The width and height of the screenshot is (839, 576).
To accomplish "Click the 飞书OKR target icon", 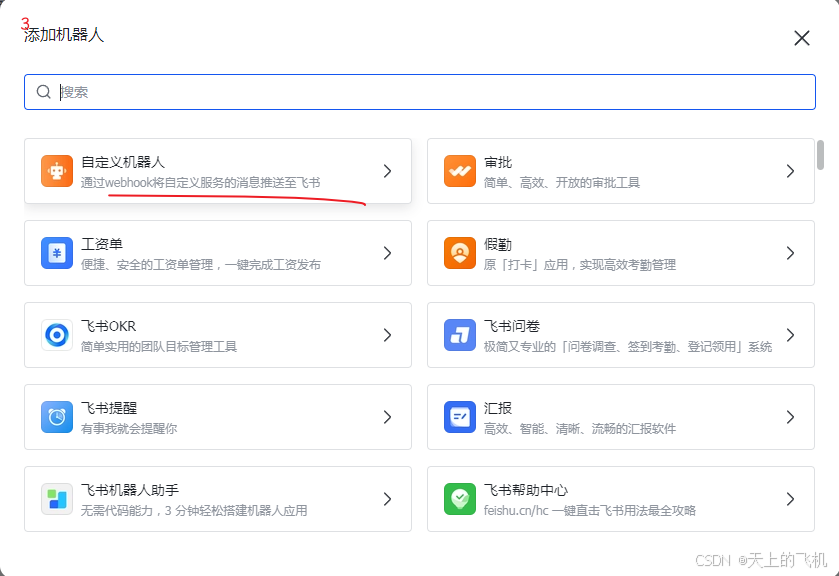I will pos(57,335).
